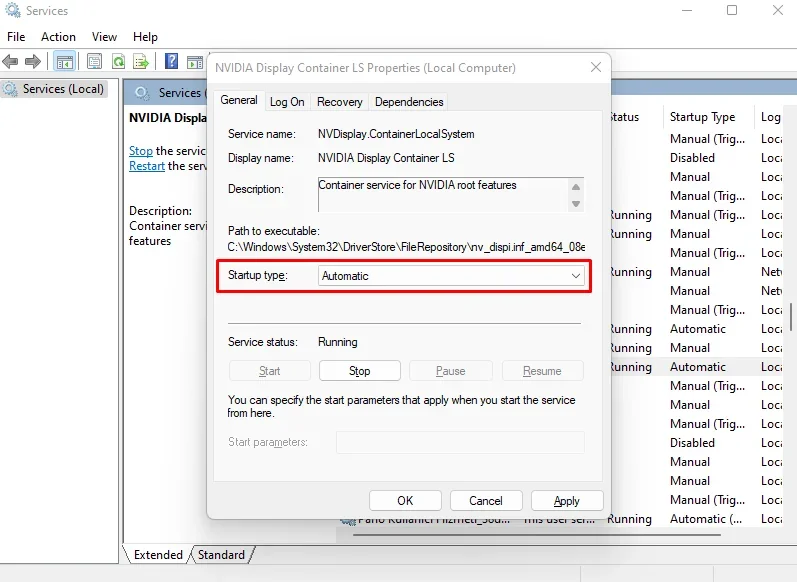
Task: Click the Services gear icon in title bar
Action: (x=13, y=10)
